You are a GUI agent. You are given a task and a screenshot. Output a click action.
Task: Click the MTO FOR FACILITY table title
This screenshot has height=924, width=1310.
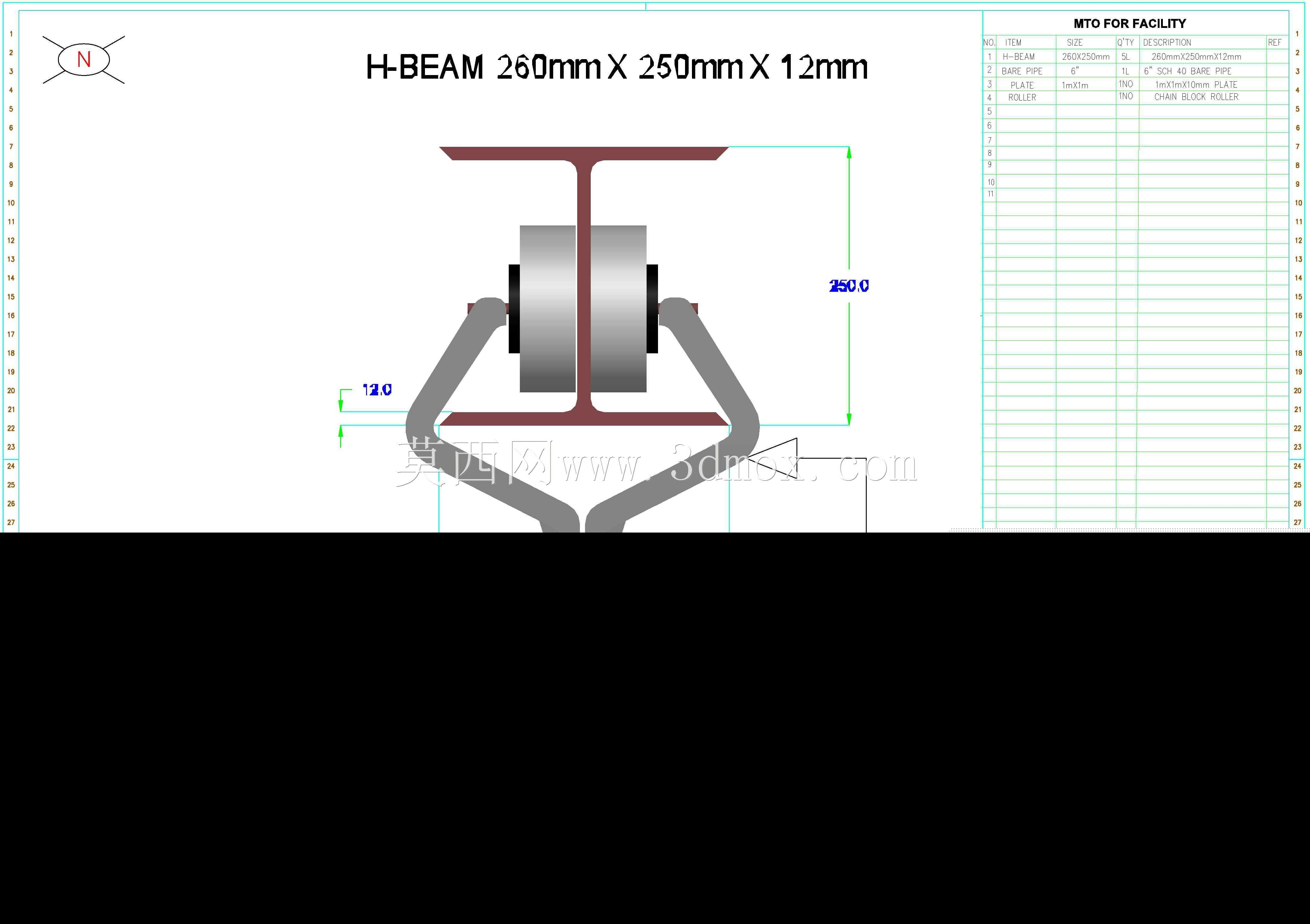coord(1130,24)
